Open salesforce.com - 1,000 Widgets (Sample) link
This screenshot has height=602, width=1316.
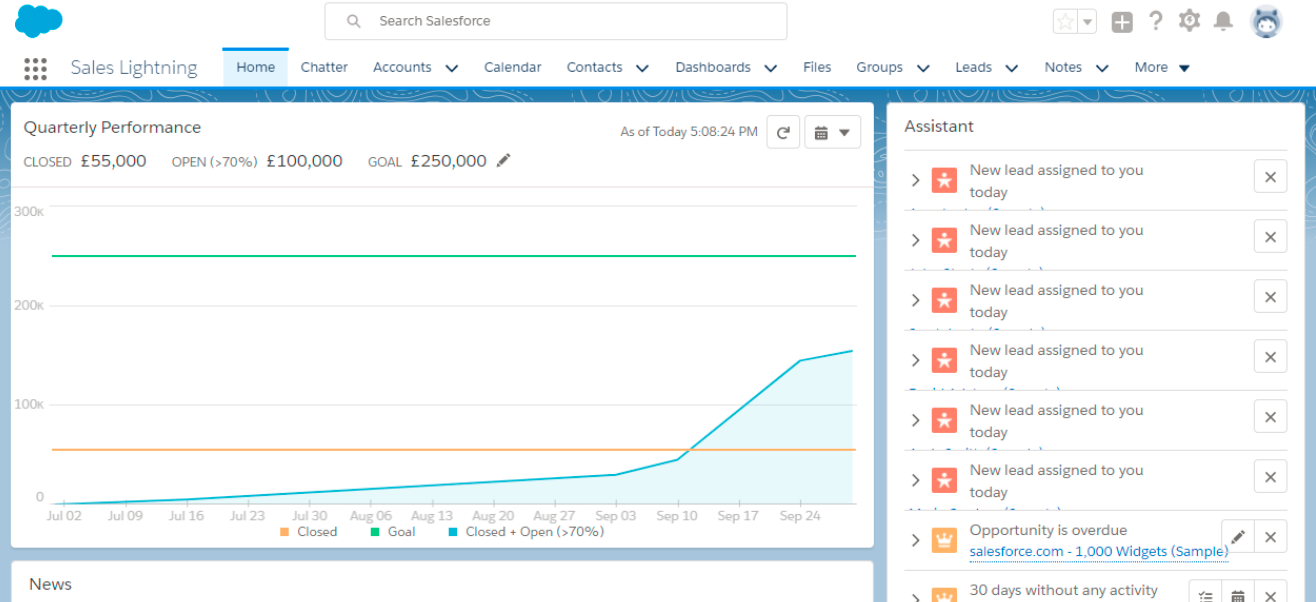(1098, 551)
